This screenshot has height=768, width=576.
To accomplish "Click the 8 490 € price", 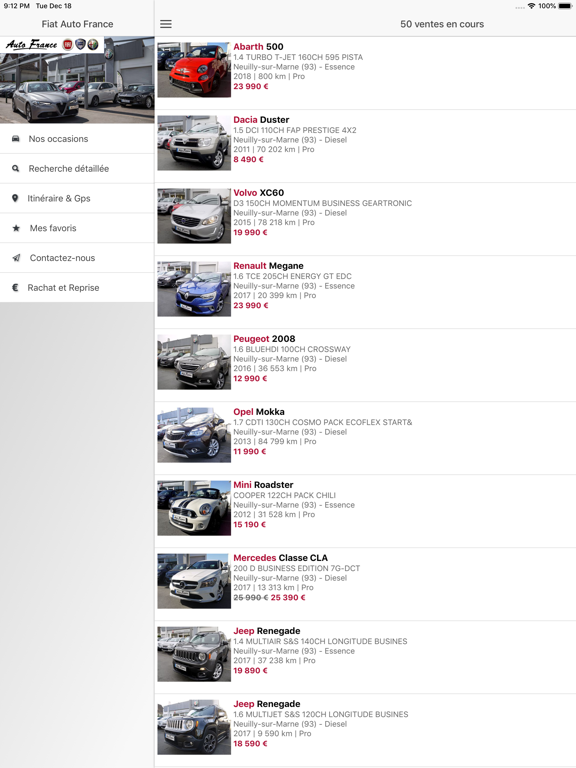I will (x=248, y=159).
